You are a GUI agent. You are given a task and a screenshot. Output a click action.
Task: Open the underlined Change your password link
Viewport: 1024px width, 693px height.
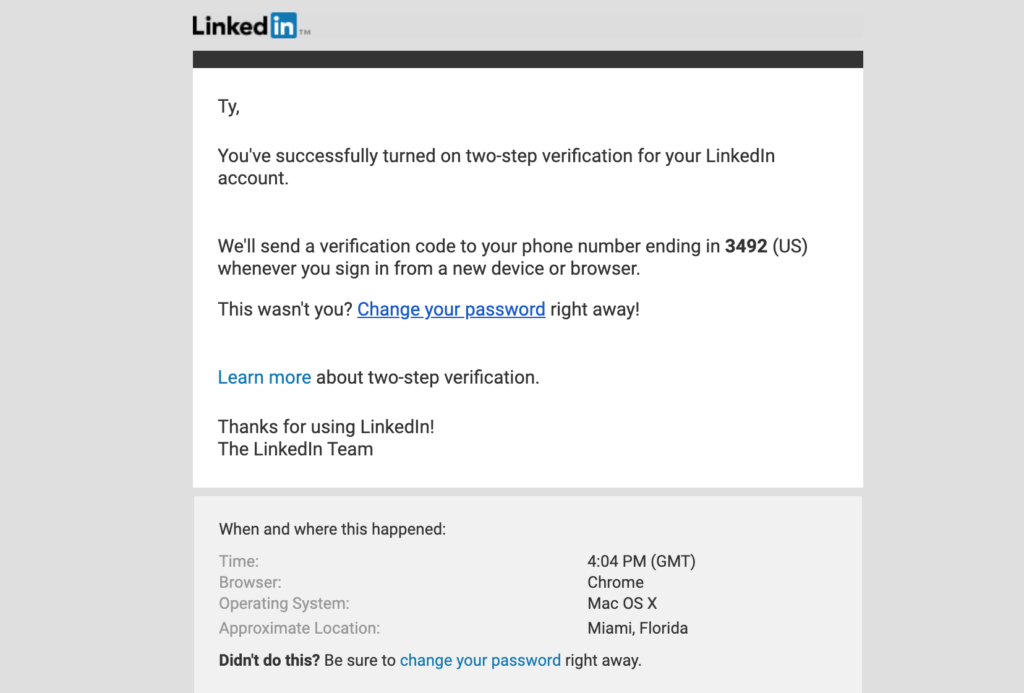click(451, 309)
